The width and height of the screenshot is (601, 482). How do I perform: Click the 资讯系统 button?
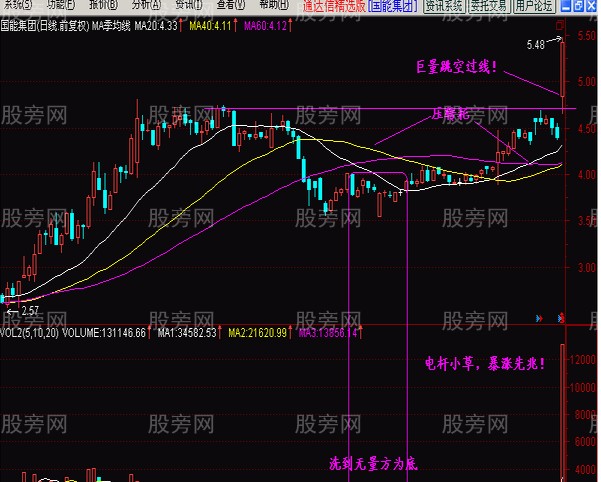point(444,5)
